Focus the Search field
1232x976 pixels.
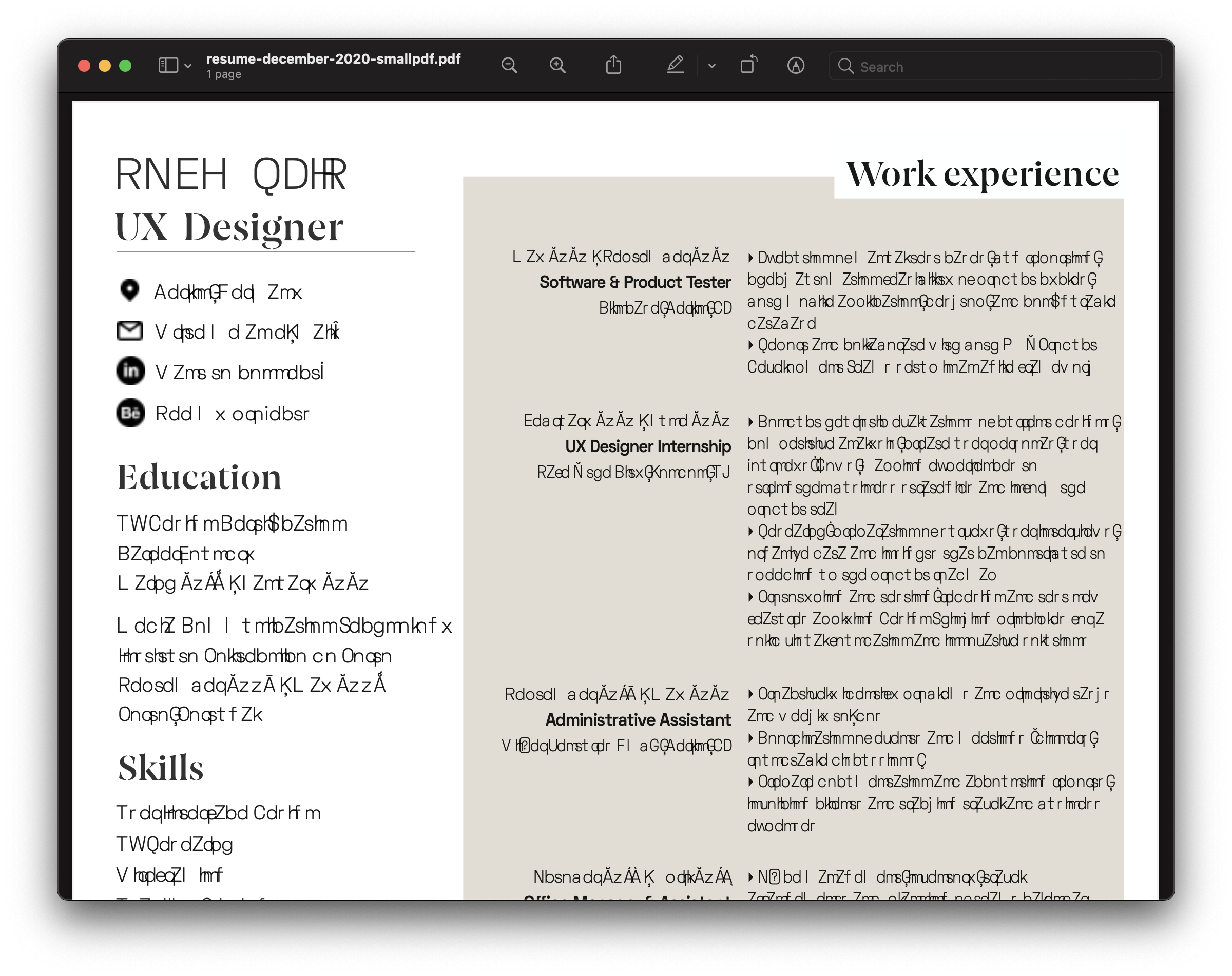click(x=995, y=66)
